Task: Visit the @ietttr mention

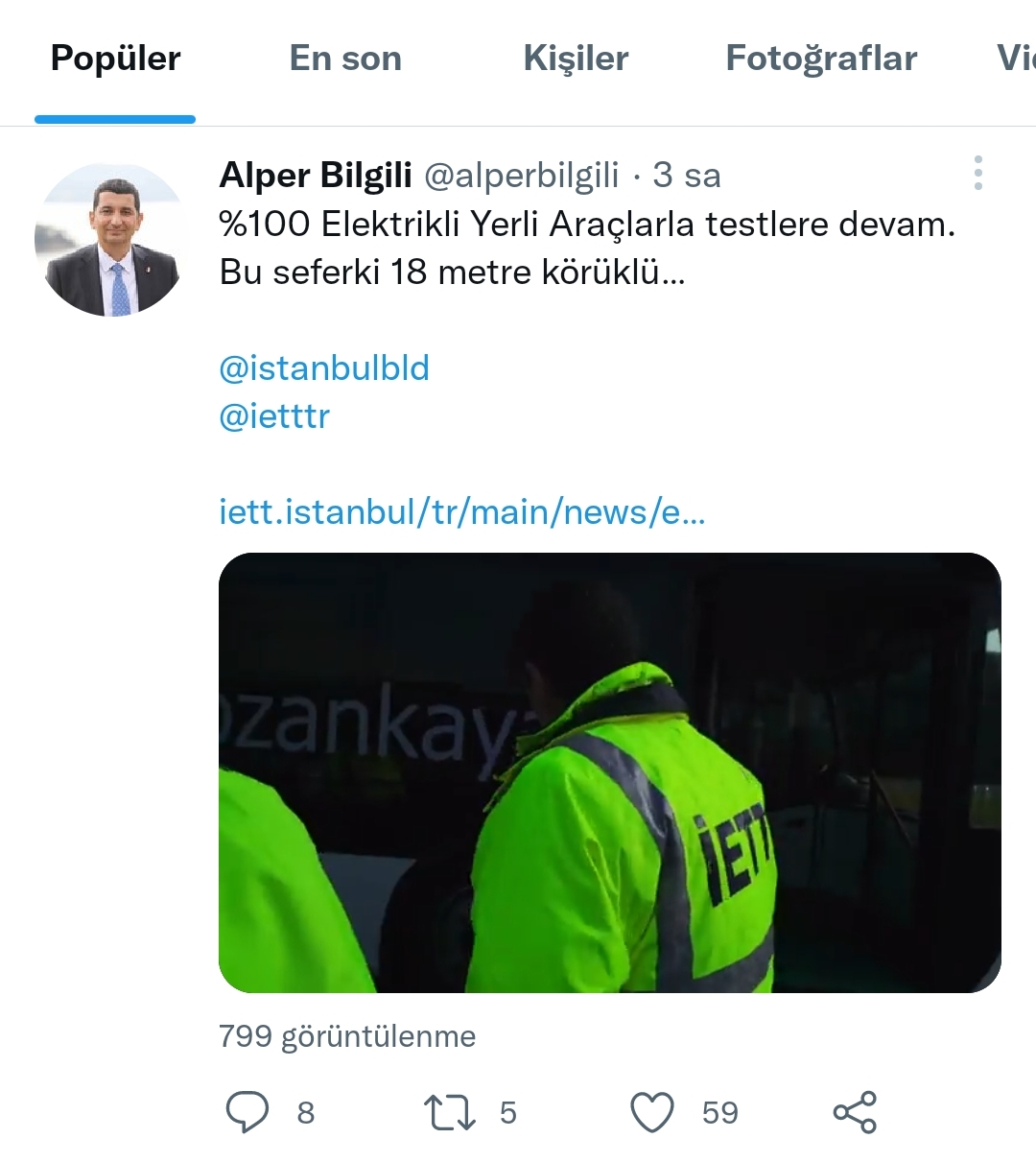Action: [x=274, y=416]
